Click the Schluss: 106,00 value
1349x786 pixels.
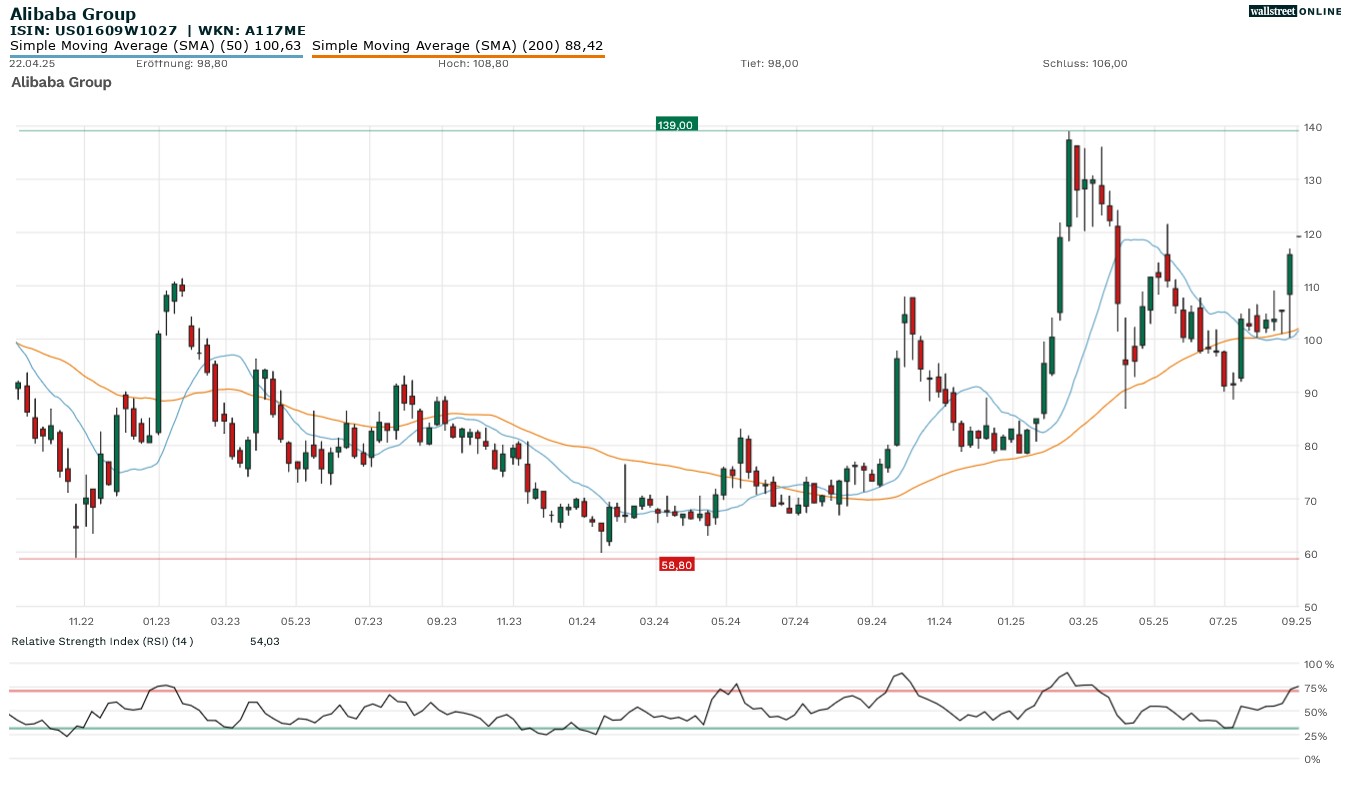[x=1085, y=64]
